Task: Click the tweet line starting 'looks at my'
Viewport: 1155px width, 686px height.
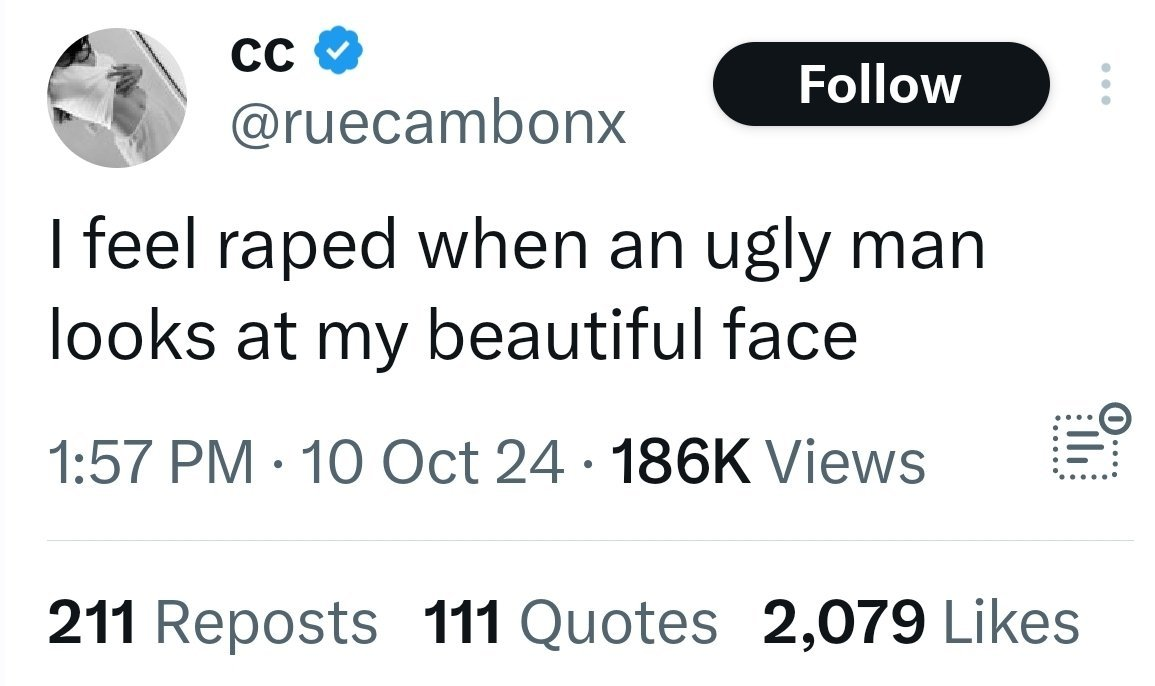Action: coord(452,335)
